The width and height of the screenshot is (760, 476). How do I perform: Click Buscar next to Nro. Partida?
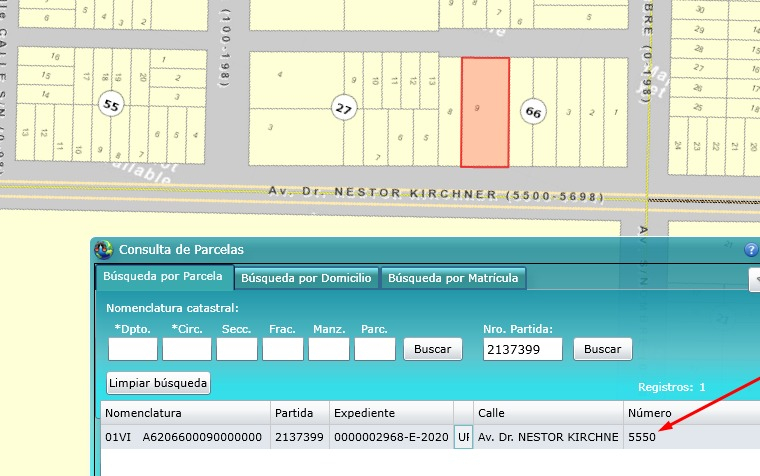click(603, 349)
